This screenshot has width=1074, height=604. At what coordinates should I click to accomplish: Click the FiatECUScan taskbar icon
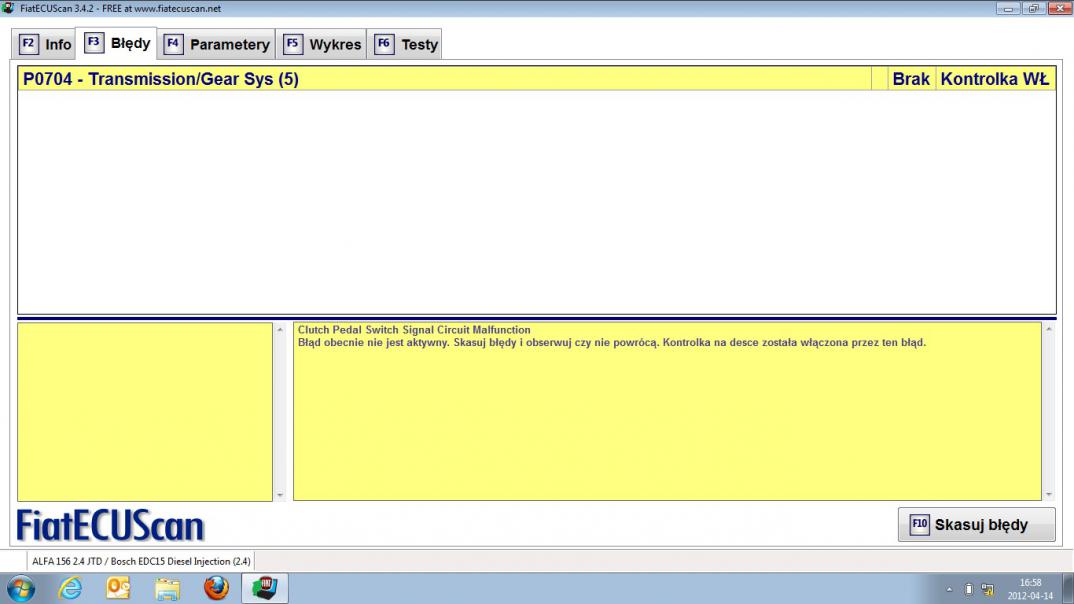[264, 589]
